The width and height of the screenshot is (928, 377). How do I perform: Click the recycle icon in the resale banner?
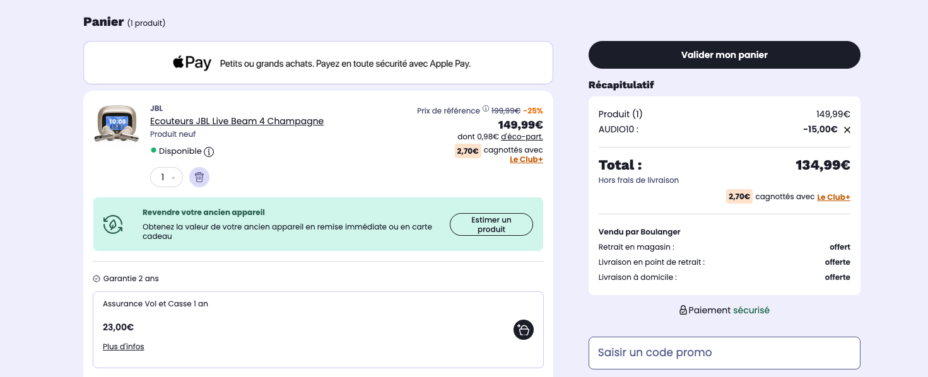pyautogui.click(x=112, y=224)
